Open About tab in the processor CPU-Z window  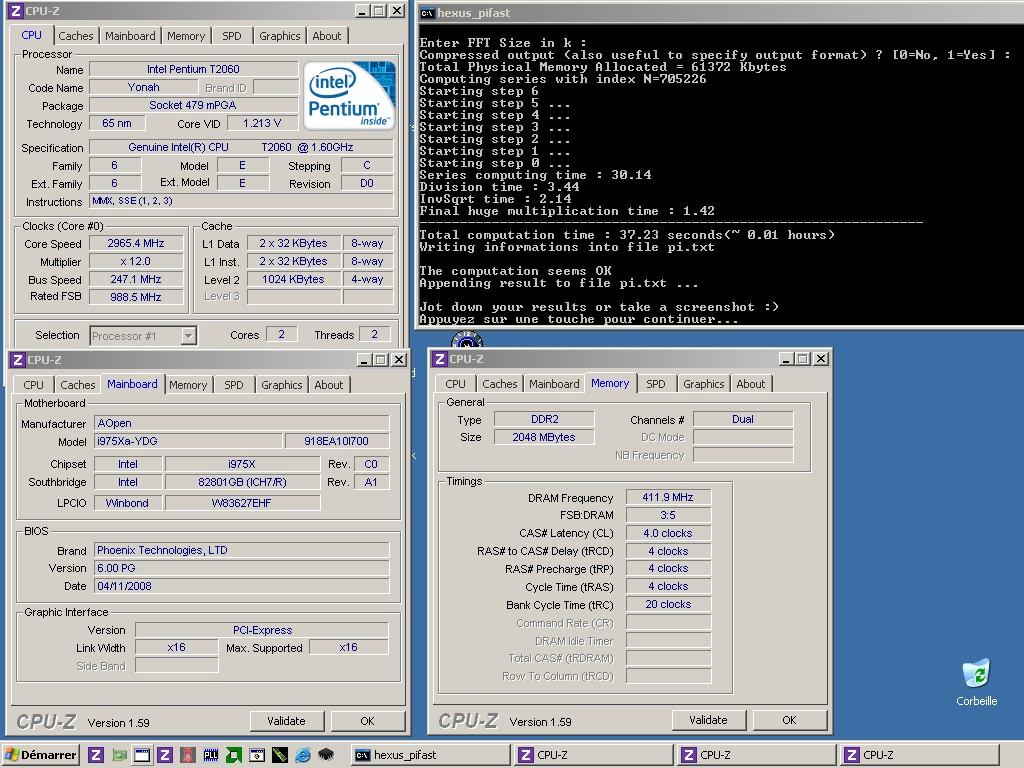327,36
